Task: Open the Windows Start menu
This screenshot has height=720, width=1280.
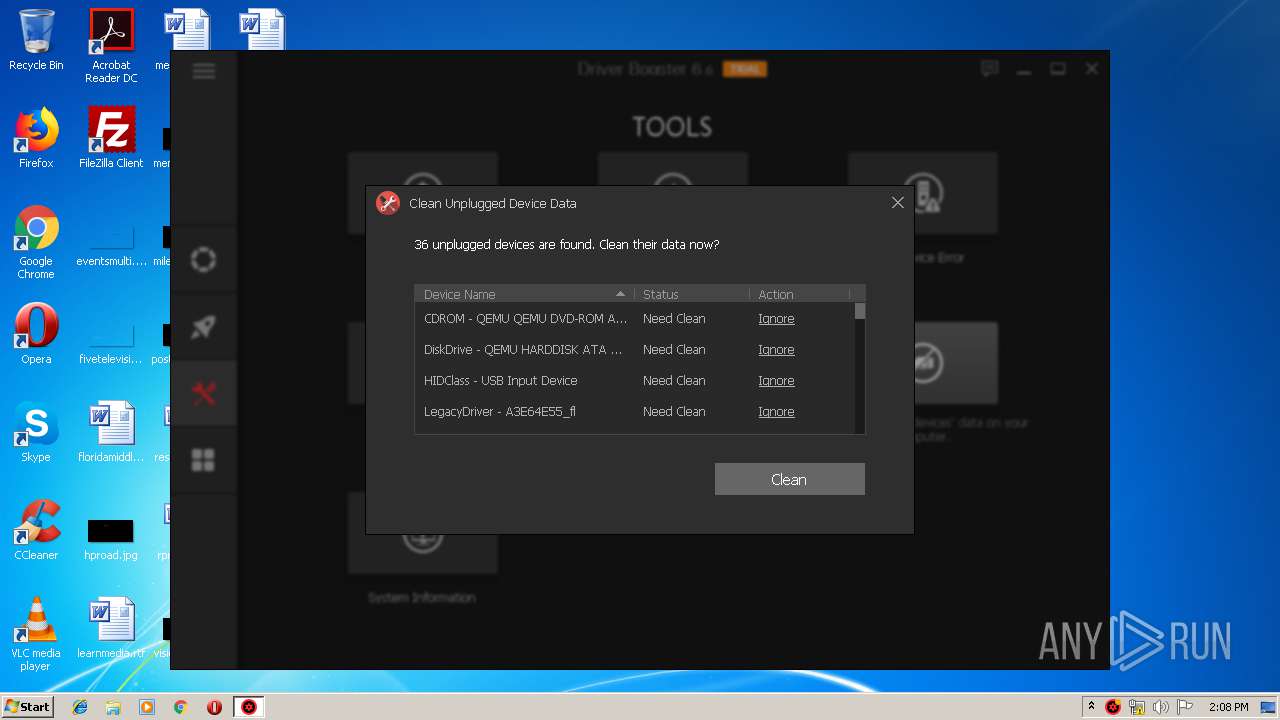Action: (x=27, y=706)
